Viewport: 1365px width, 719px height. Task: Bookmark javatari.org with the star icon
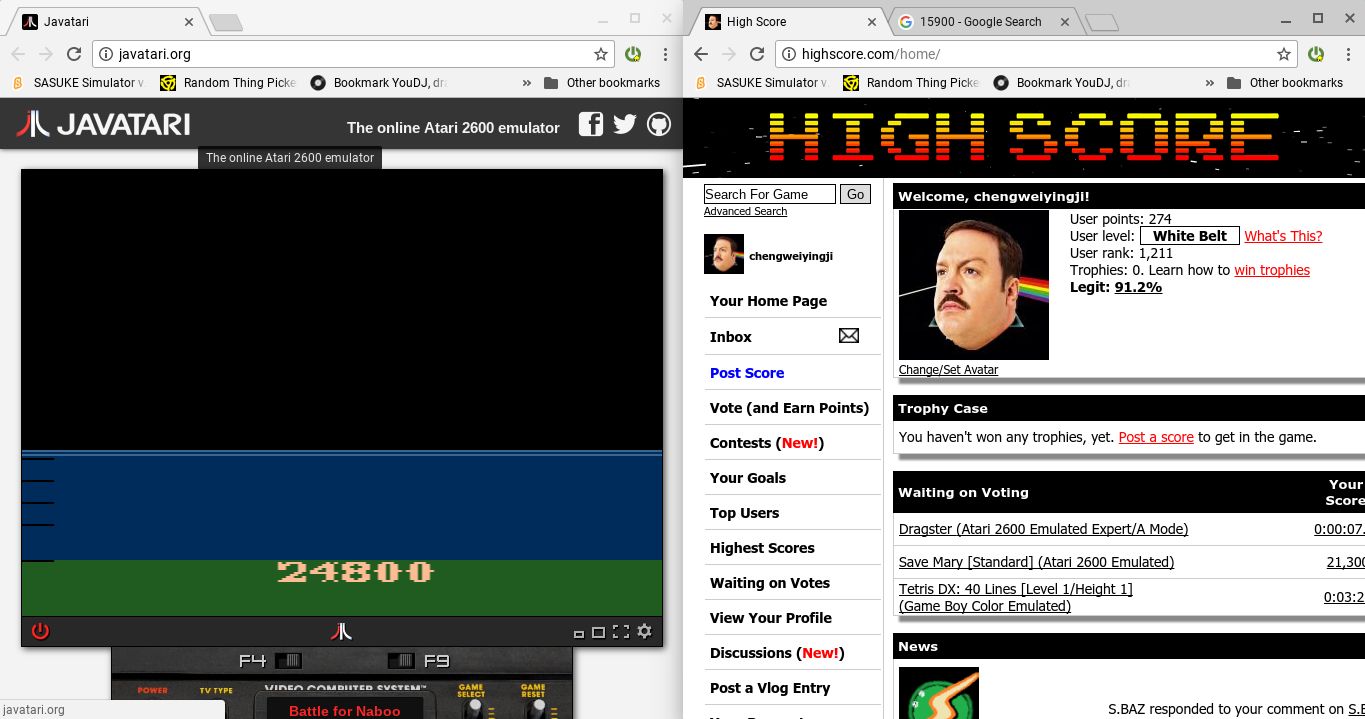pyautogui.click(x=600, y=54)
